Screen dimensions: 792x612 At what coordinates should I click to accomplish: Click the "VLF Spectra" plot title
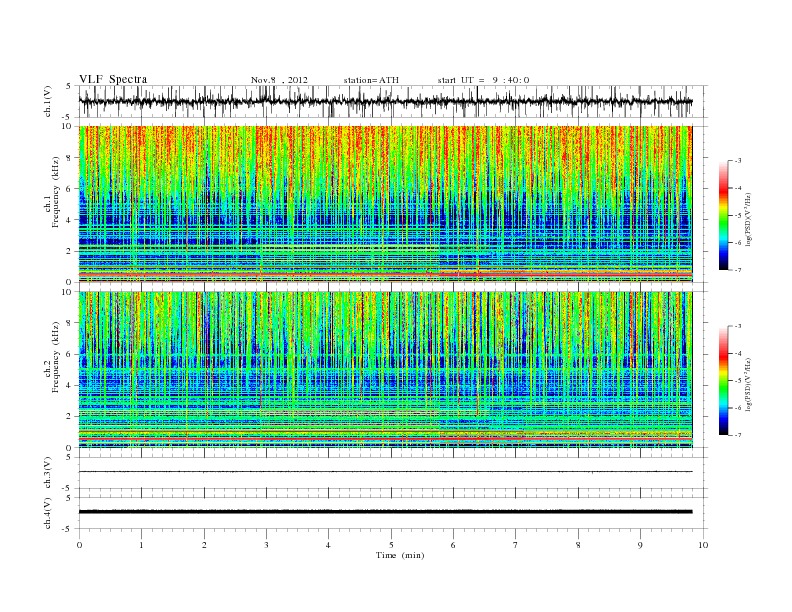(113, 79)
